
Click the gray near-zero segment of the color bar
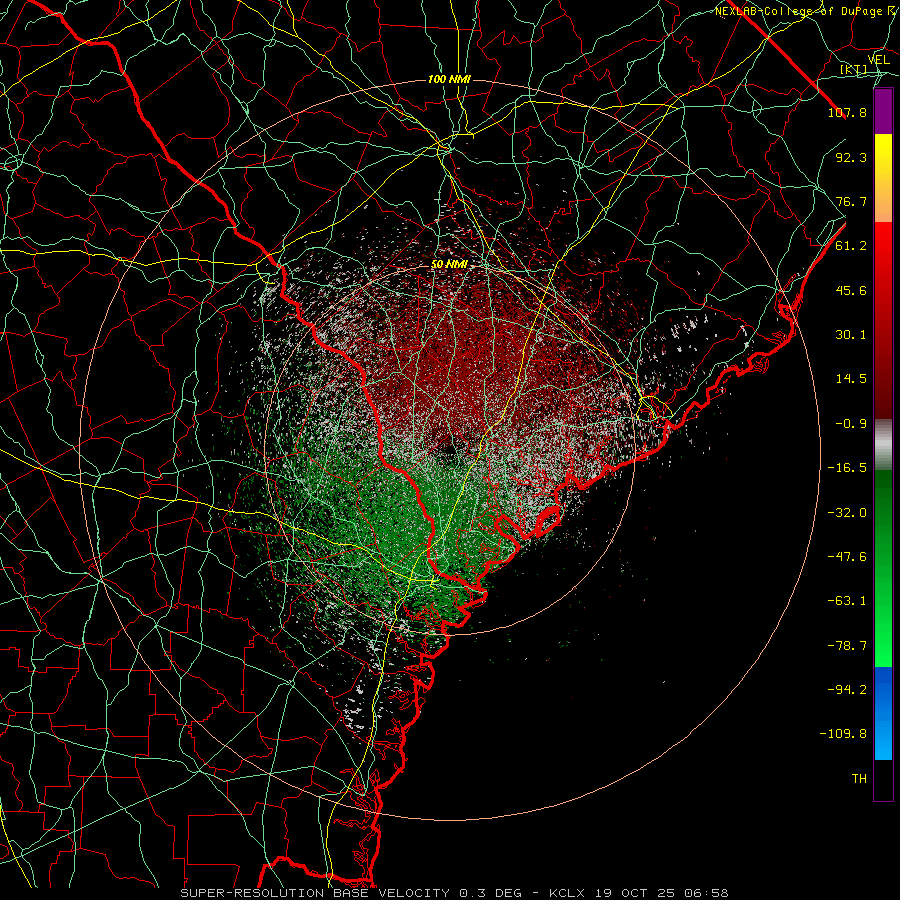[883, 445]
